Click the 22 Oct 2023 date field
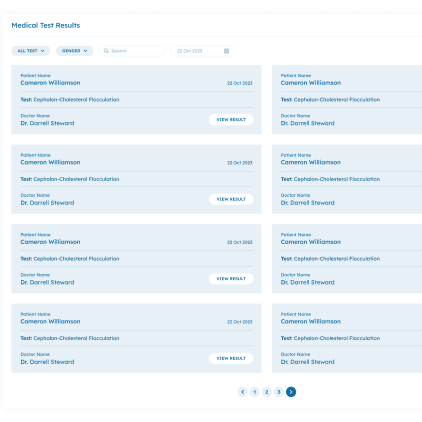This screenshot has width=422, height=422. coord(203,51)
